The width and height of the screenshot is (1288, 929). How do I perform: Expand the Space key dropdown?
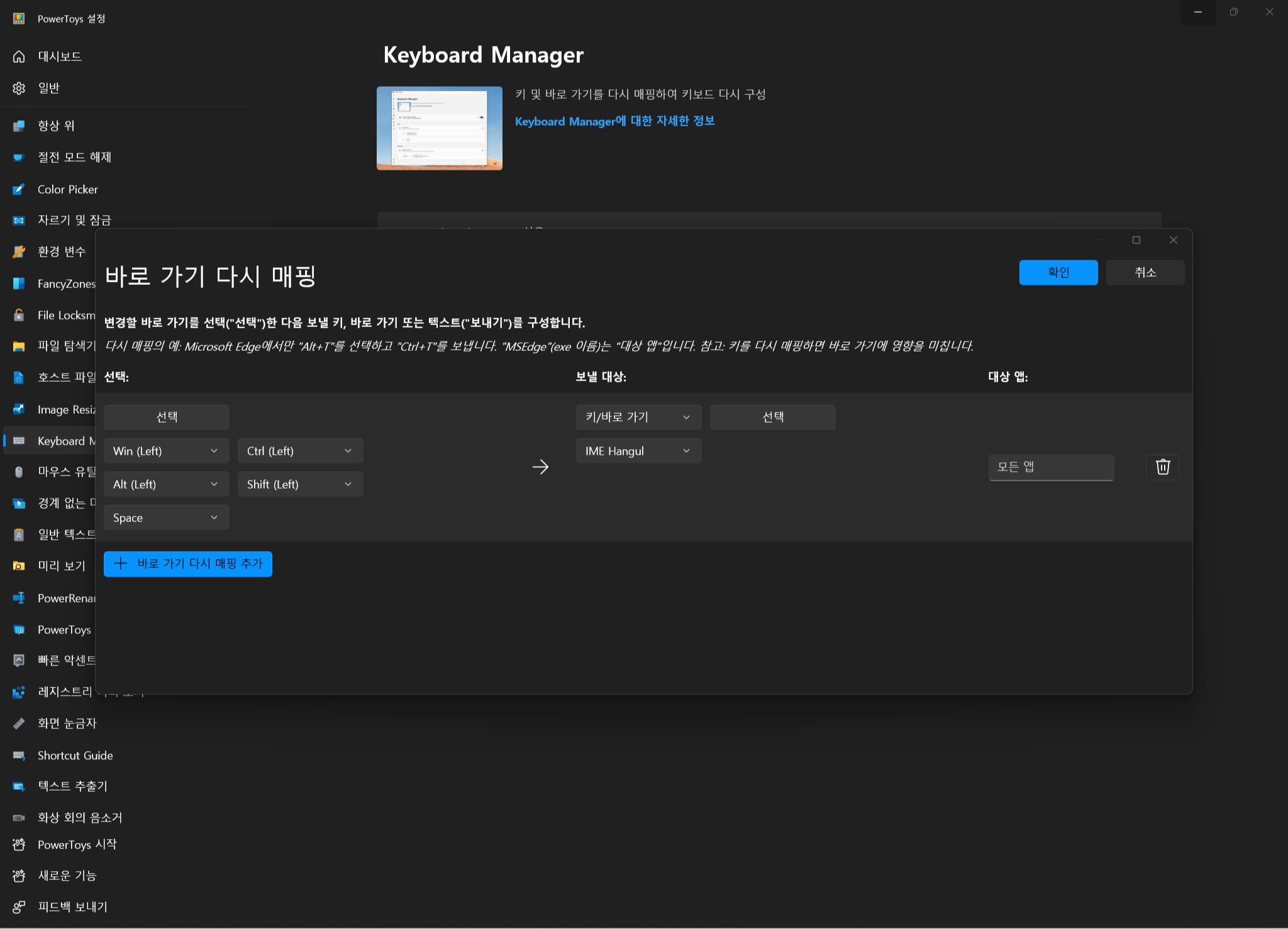point(166,518)
